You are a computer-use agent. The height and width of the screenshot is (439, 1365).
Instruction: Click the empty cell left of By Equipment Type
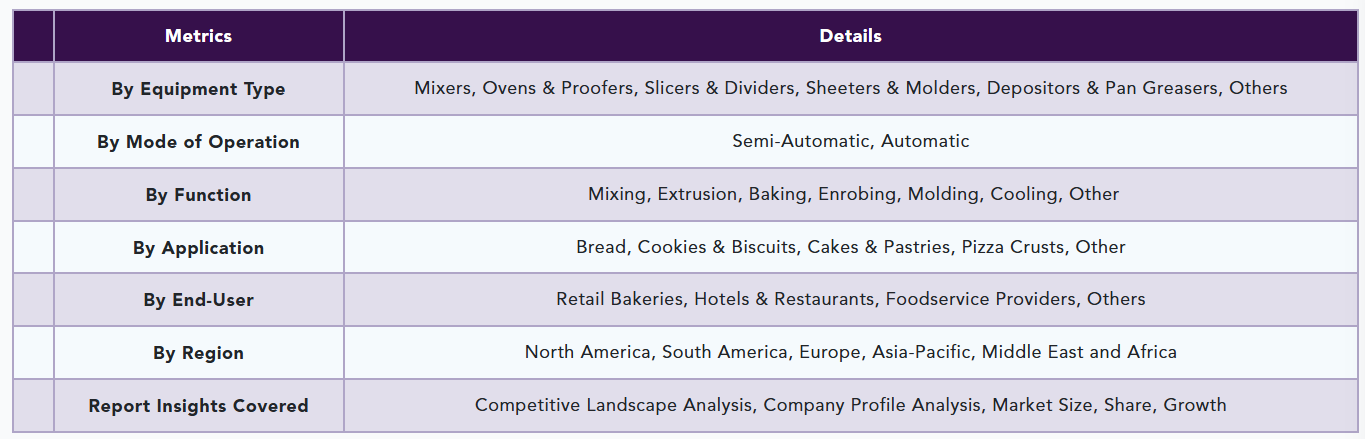click(x=33, y=89)
